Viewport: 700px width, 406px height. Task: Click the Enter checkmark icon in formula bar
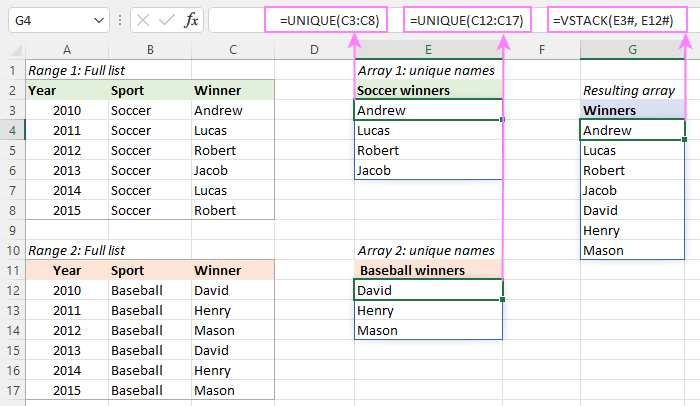point(166,20)
